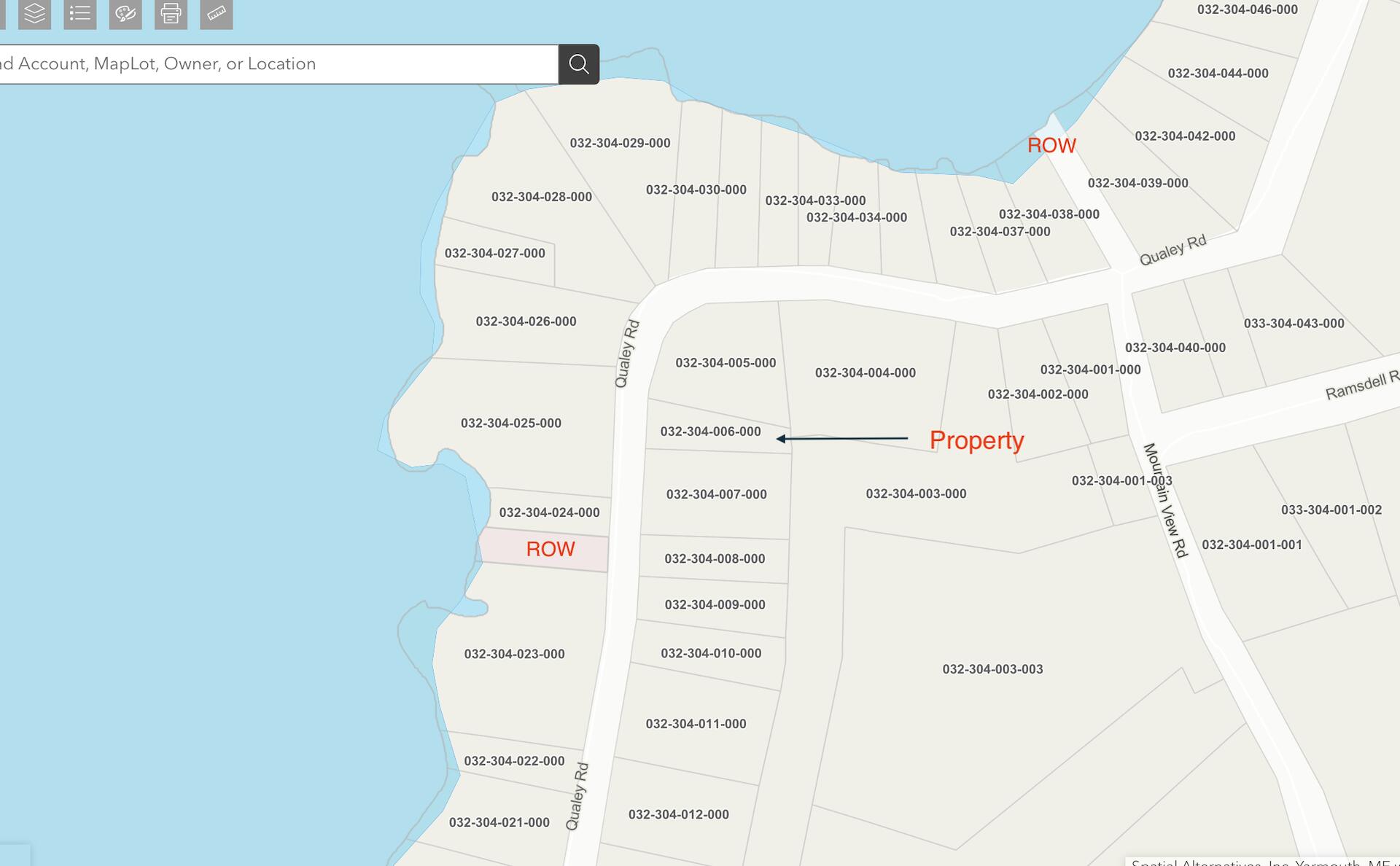The image size is (1400, 866).
Task: Show the map legend list
Action: [80, 13]
